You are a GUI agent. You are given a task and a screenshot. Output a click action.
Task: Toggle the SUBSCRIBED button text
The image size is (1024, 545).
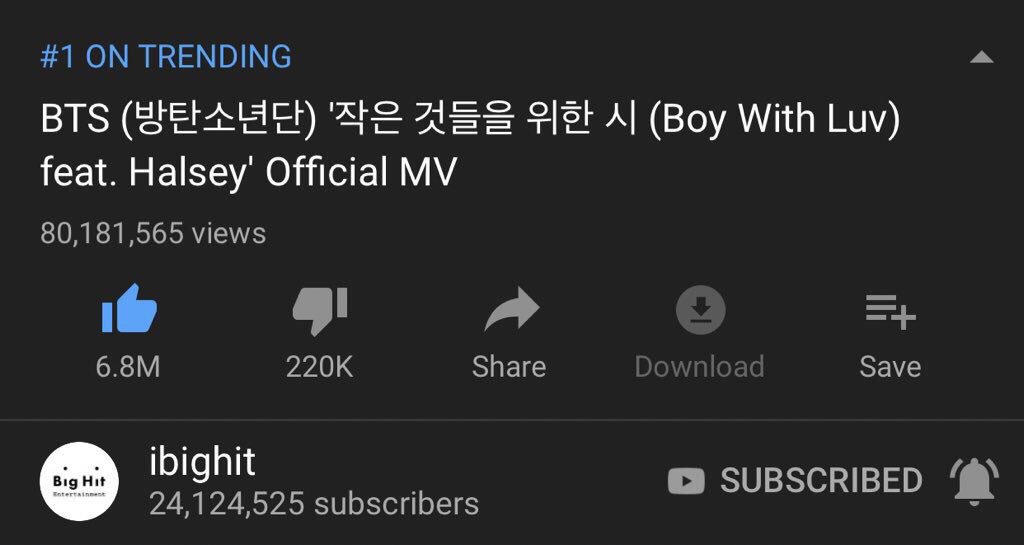click(x=821, y=481)
